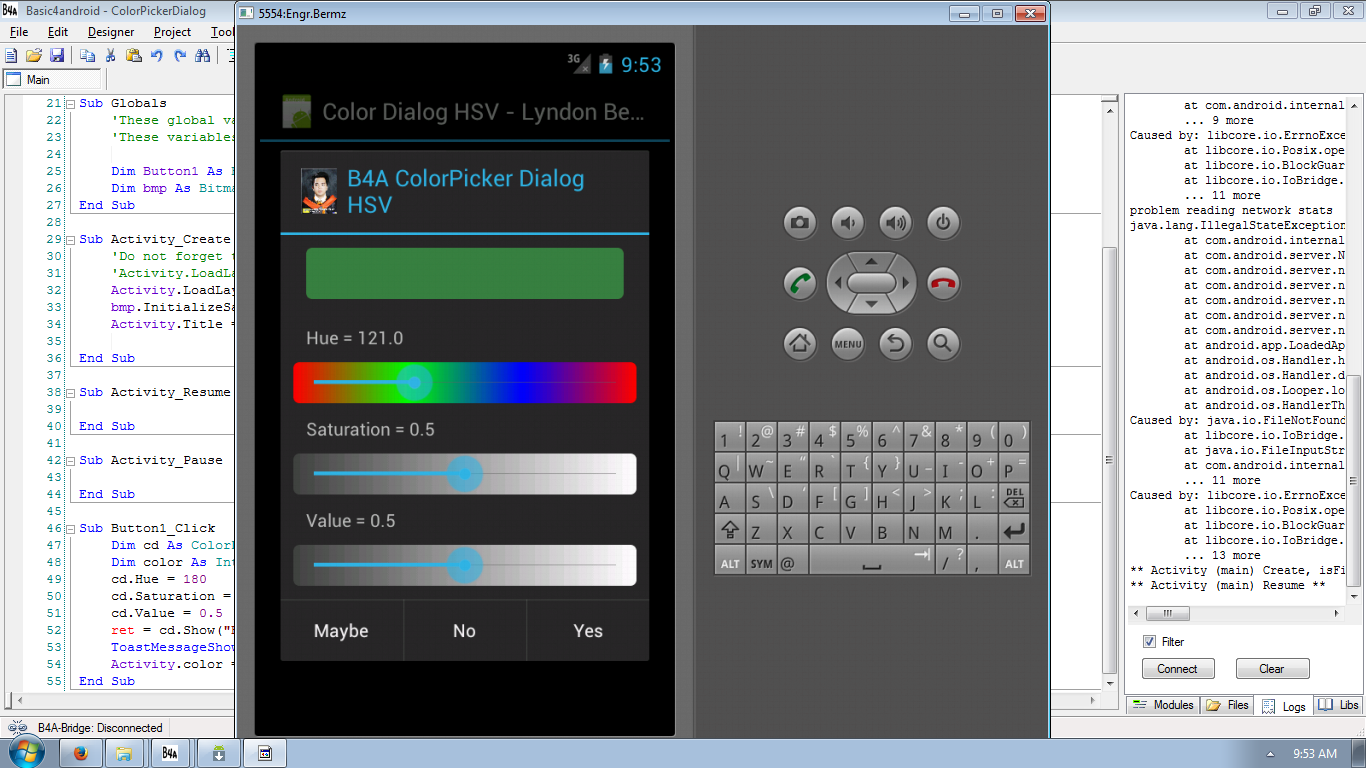Click the Connect button in Logs
Viewport: 1366px width, 768px height.
point(1178,669)
